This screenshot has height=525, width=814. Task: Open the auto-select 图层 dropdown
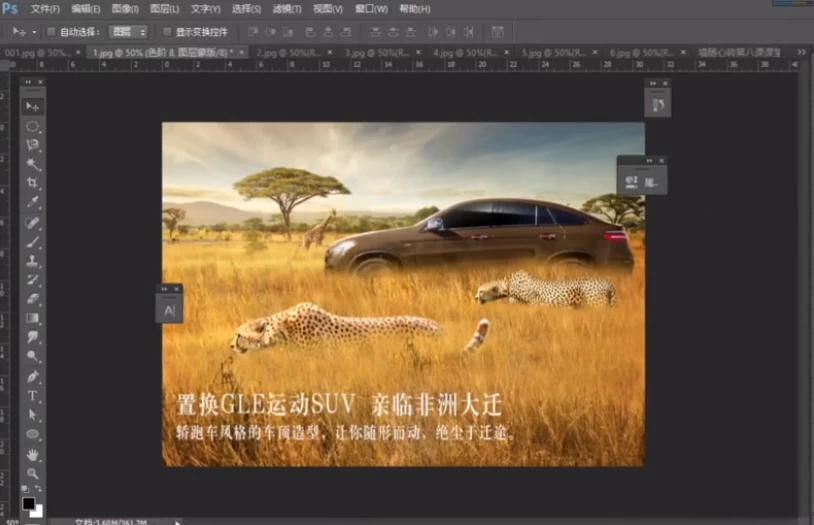(x=128, y=31)
